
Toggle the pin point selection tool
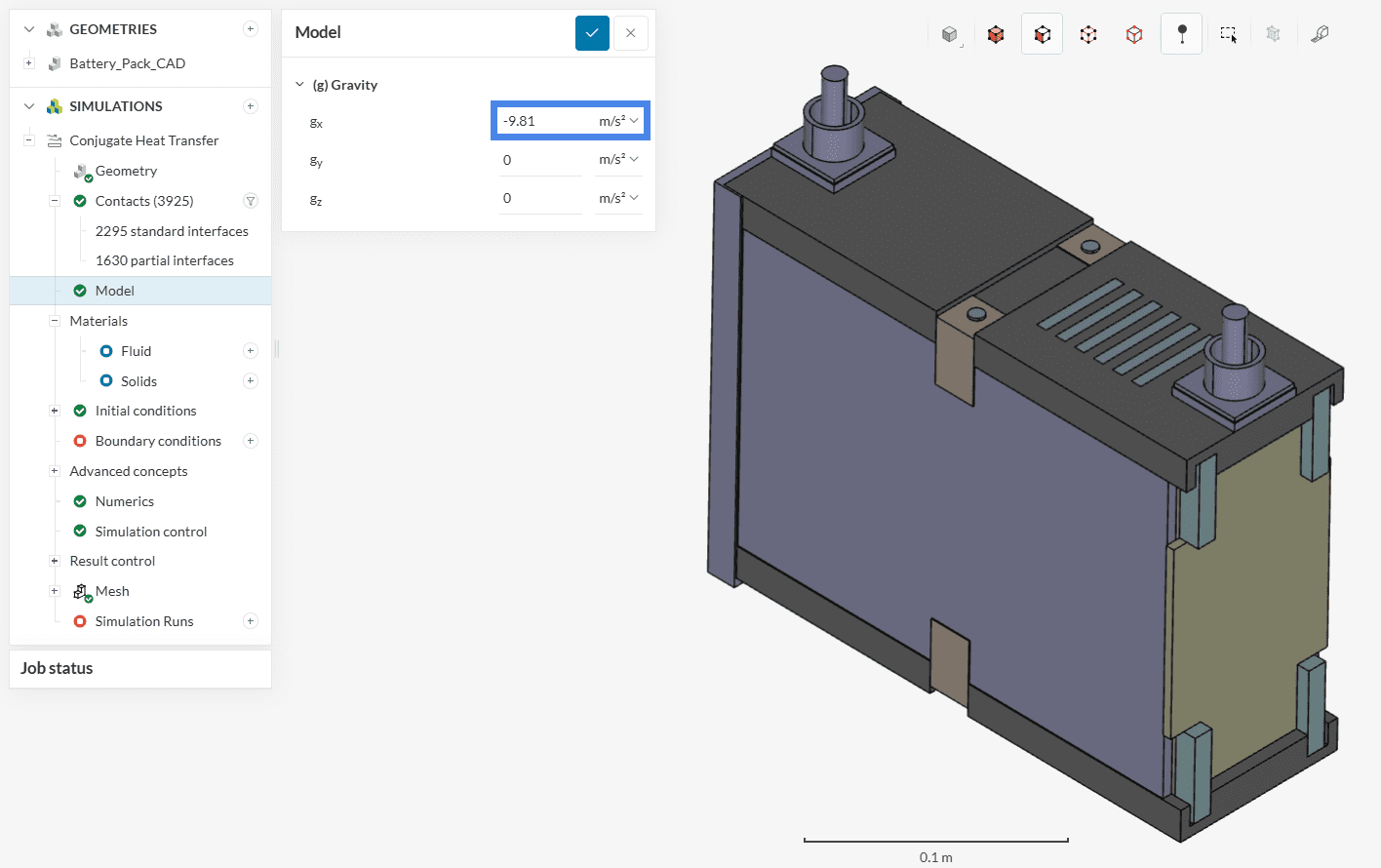click(x=1181, y=34)
